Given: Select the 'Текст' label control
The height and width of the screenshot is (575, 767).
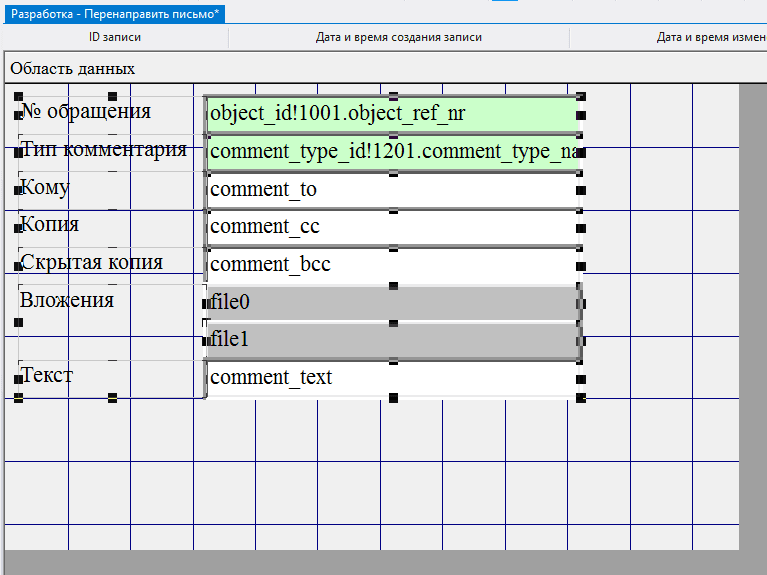Looking at the screenshot, I should pos(47,375).
